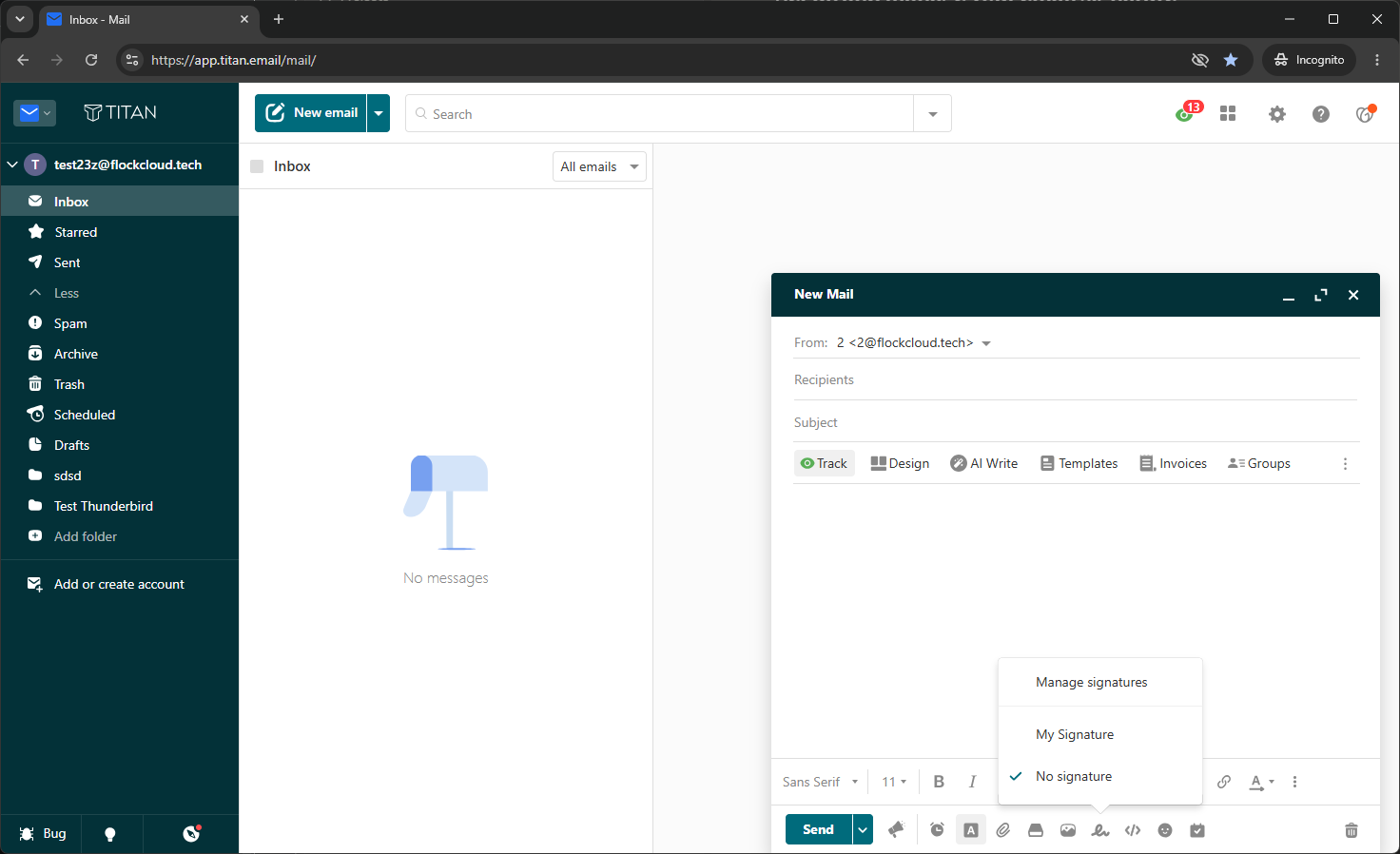This screenshot has height=854, width=1400.
Task: Open the All emails filter dropdown
Action: (599, 166)
